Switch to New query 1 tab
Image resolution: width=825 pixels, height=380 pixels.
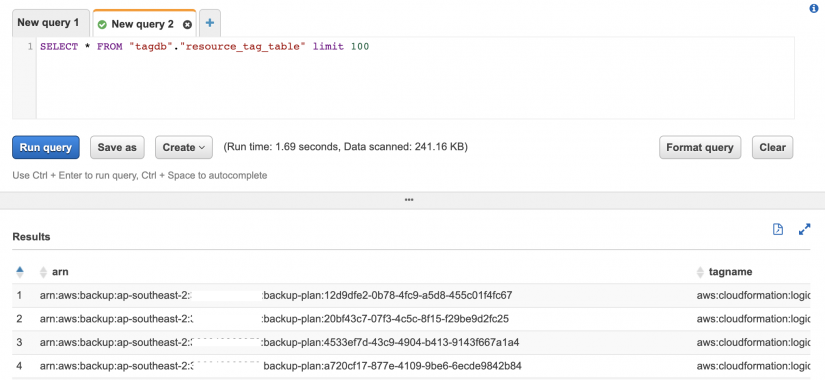(51, 23)
